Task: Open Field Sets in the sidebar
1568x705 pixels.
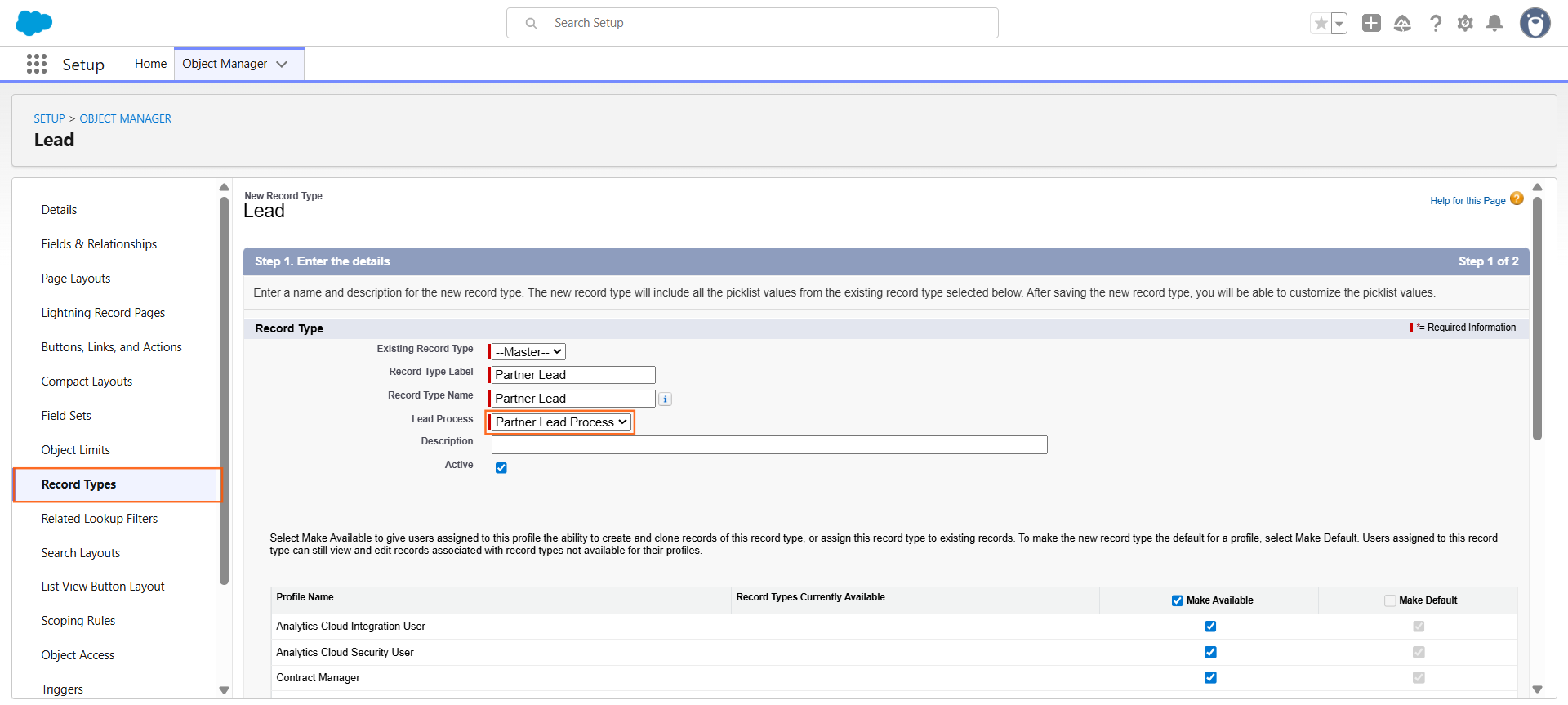Action: [x=66, y=416]
